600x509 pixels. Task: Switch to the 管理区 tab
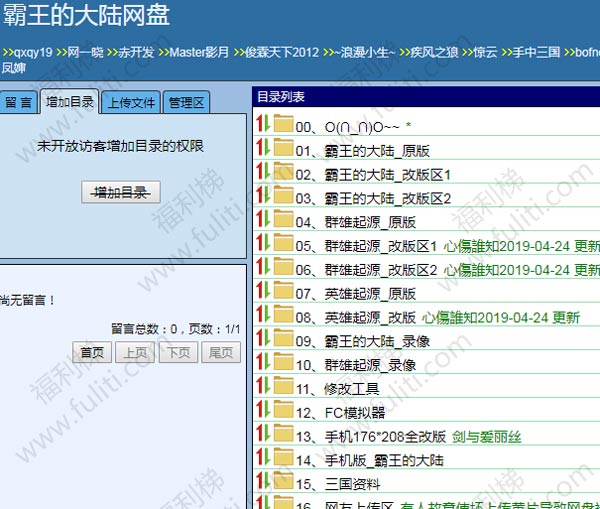click(187, 102)
